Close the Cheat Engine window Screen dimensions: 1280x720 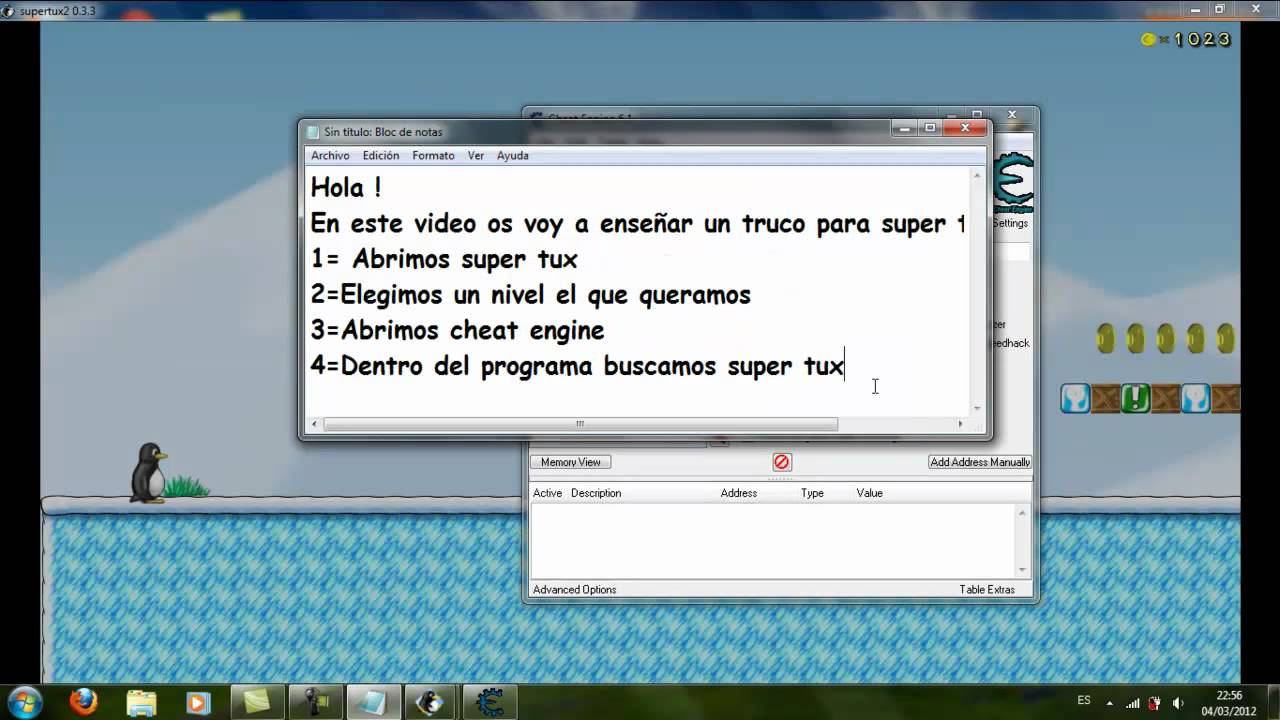[1012, 114]
